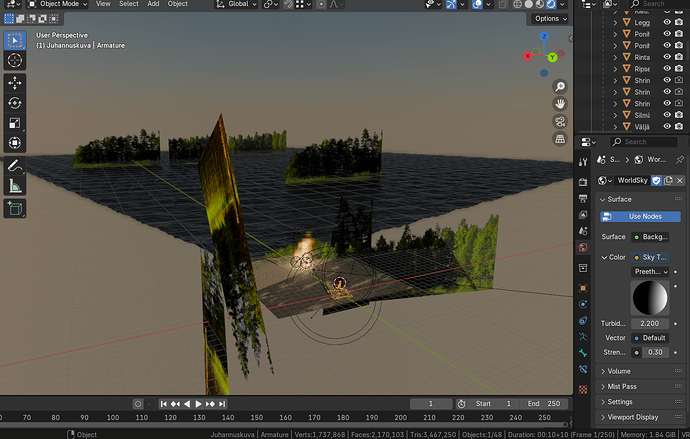
Task: Click the pan view hand icon
Action: click(560, 104)
